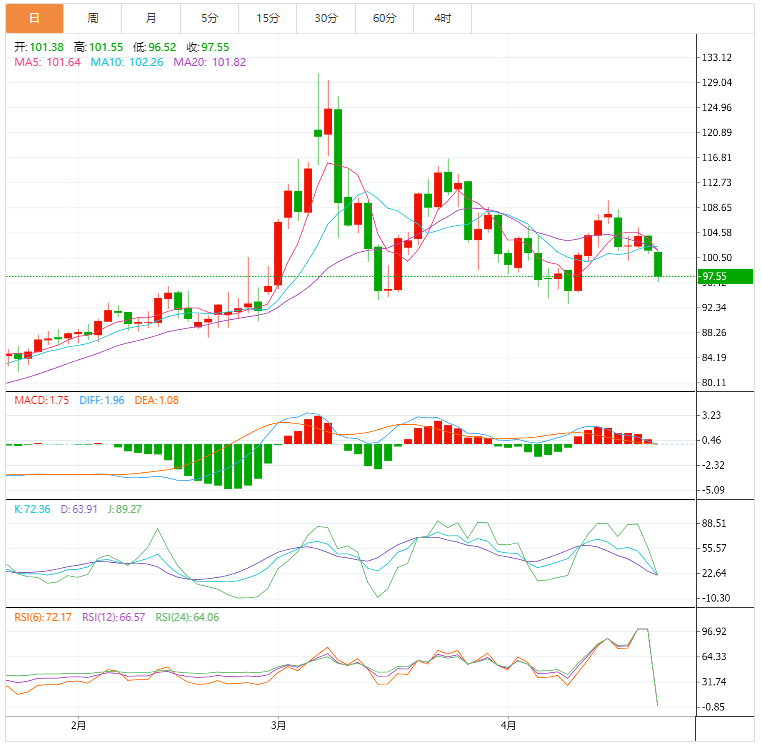Click the 108.65 price axis label

click(717, 208)
